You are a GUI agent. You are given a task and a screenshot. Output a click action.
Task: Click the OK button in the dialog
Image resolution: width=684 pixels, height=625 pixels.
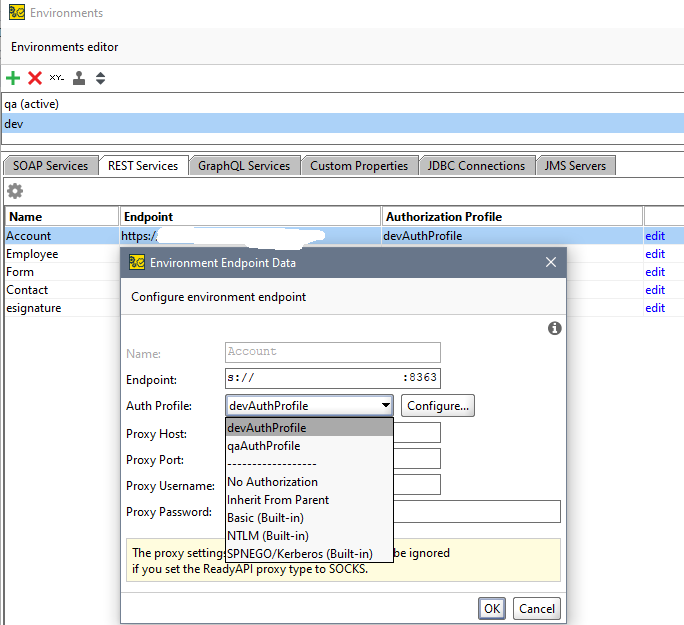coord(492,608)
